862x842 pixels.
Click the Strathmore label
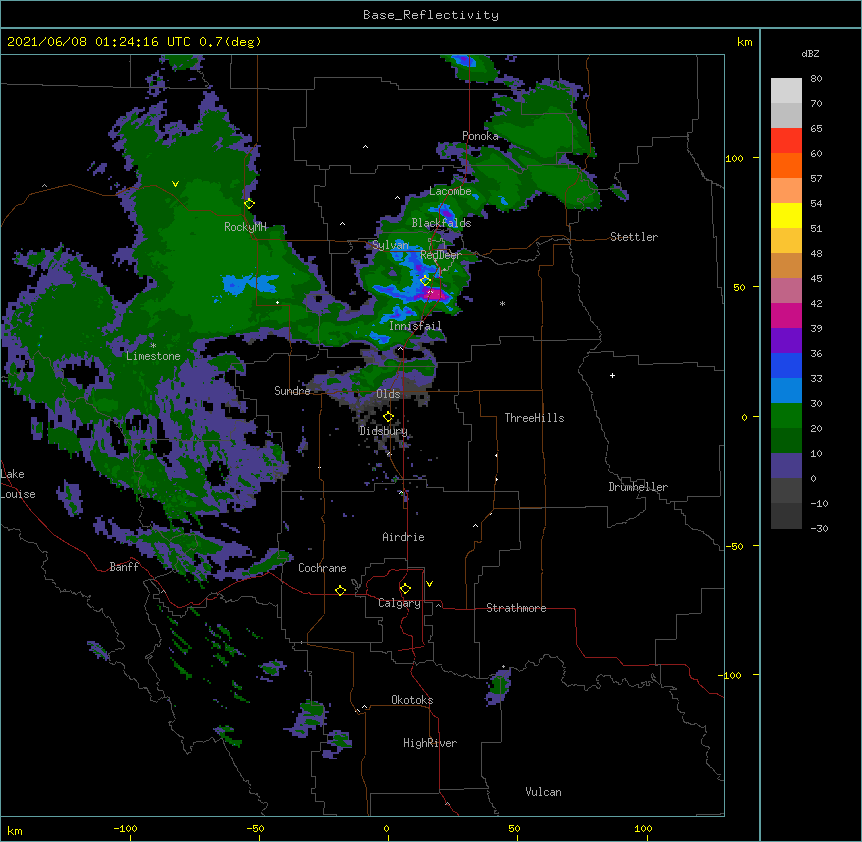pos(516,608)
